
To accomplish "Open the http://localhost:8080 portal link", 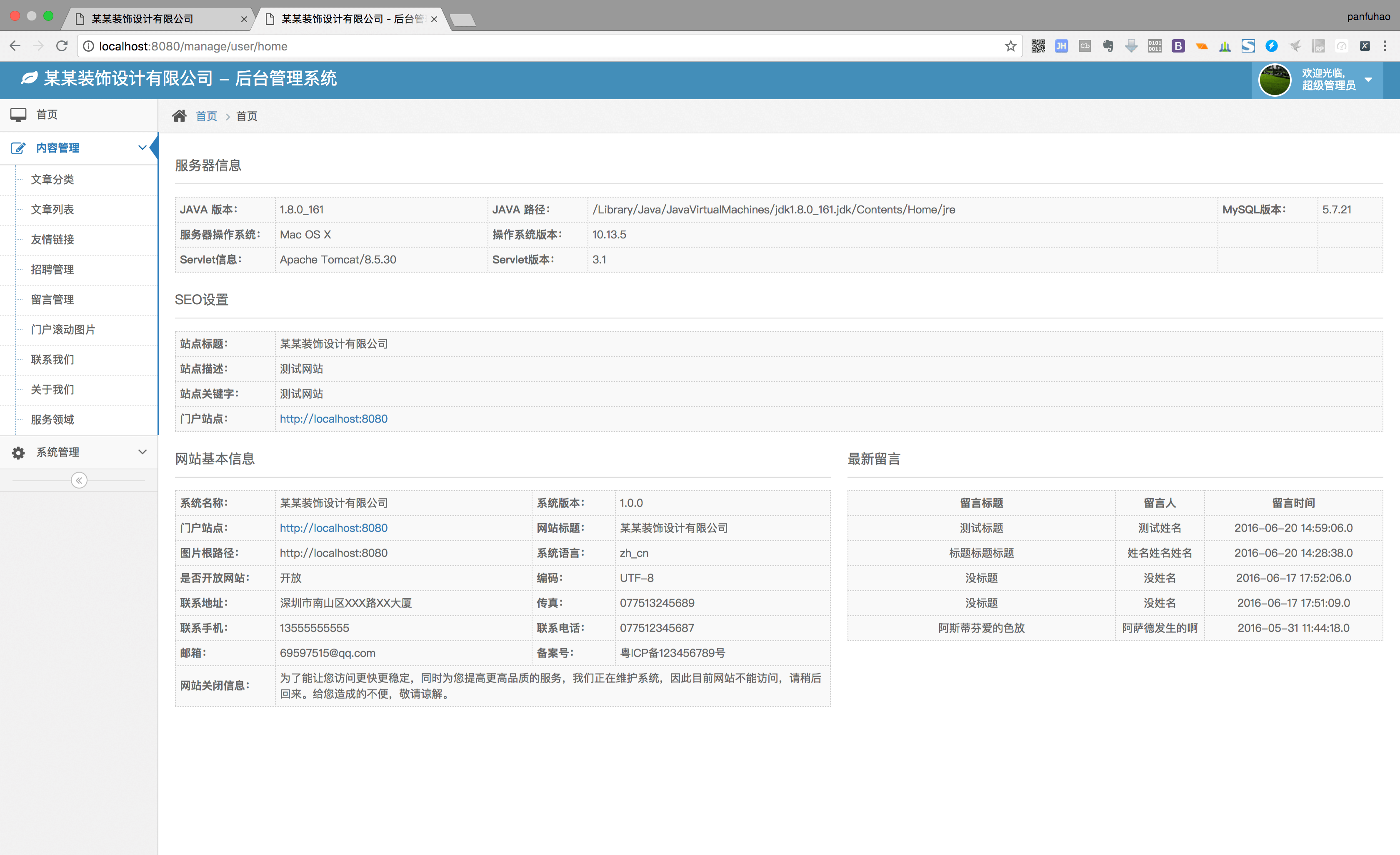I will click(x=333, y=419).
